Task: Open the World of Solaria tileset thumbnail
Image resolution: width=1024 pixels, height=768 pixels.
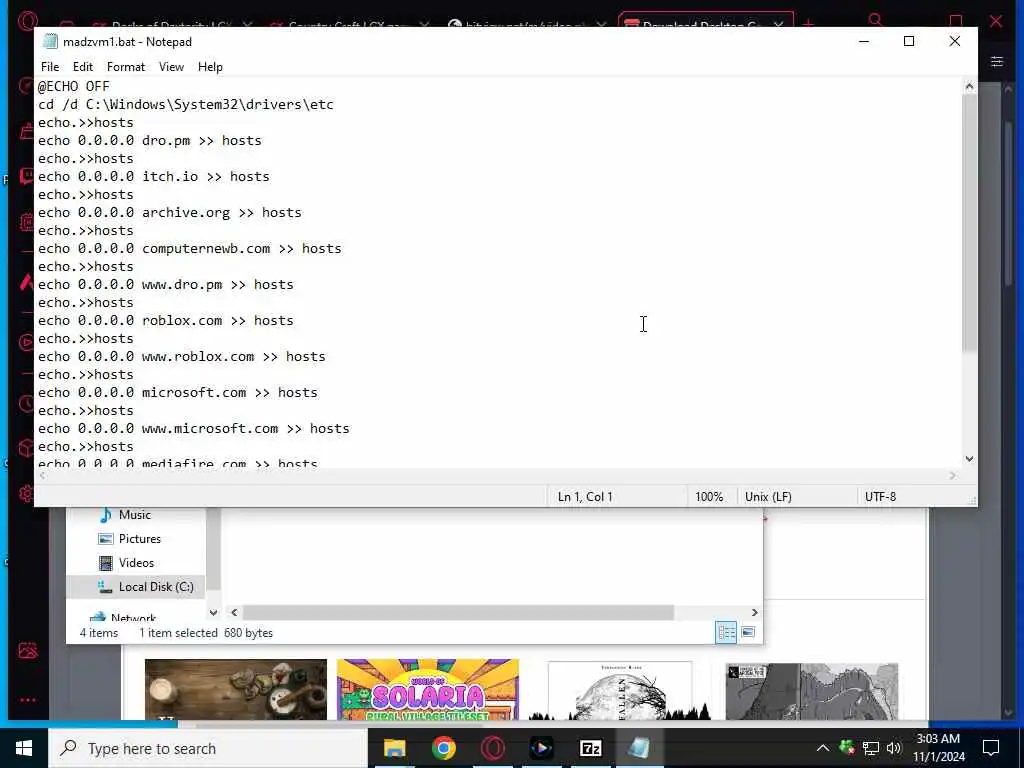Action: click(428, 690)
